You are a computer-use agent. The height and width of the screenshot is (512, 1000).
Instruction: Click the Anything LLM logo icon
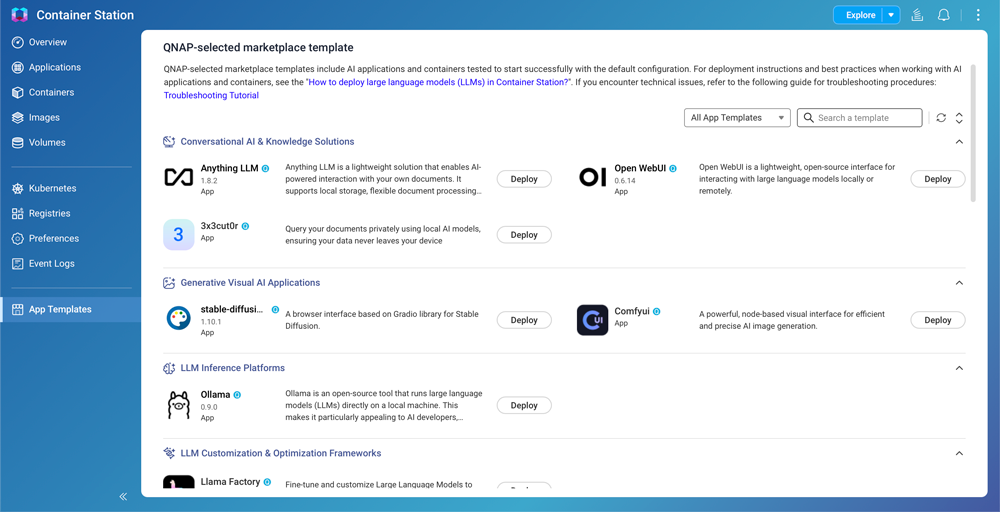(x=178, y=178)
